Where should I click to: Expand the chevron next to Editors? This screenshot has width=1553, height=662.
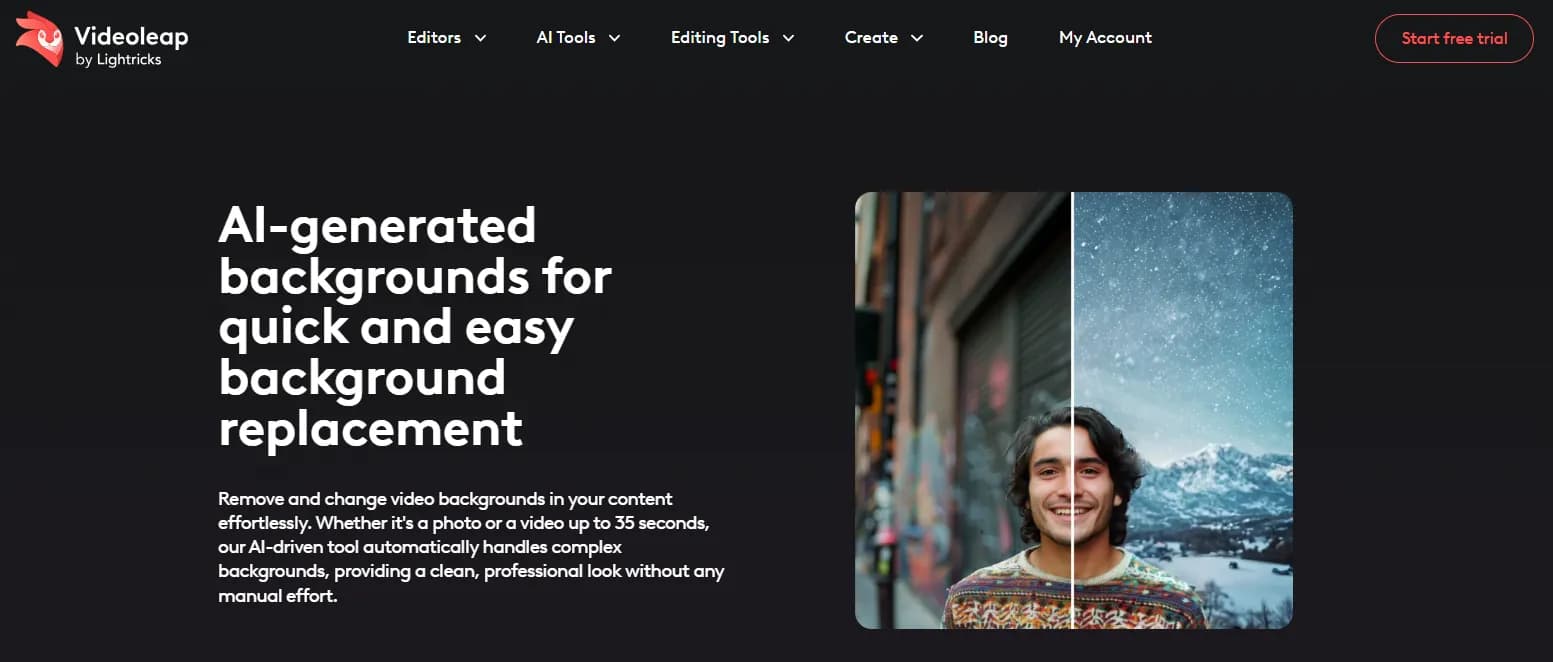click(480, 38)
